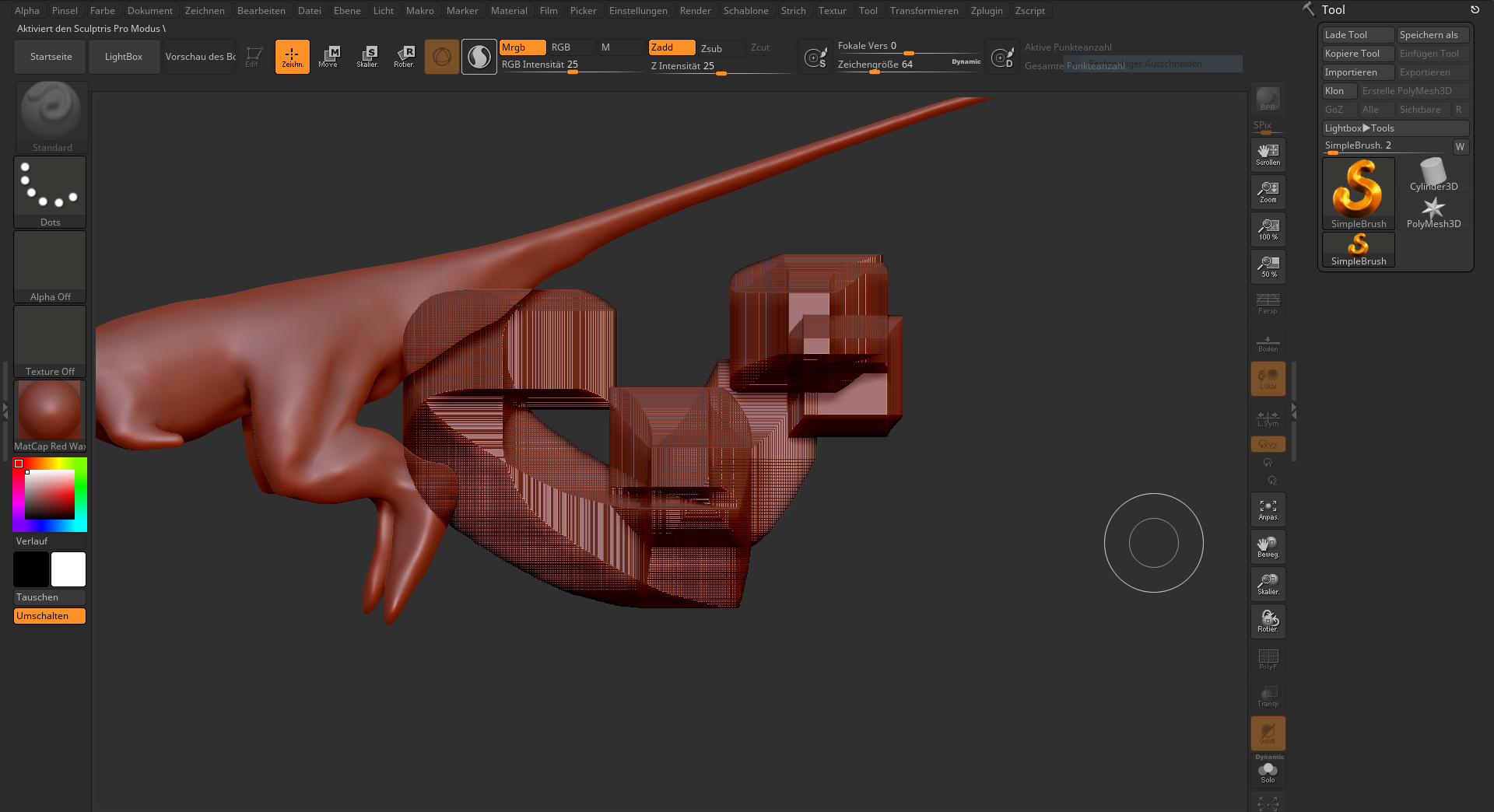The height and width of the screenshot is (812, 1494).
Task: Click the BPR render icon
Action: pos(1268,100)
